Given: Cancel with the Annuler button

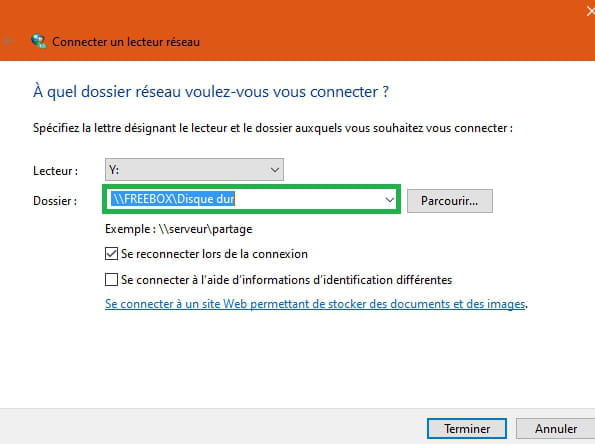Looking at the screenshot, I should coord(556,428).
